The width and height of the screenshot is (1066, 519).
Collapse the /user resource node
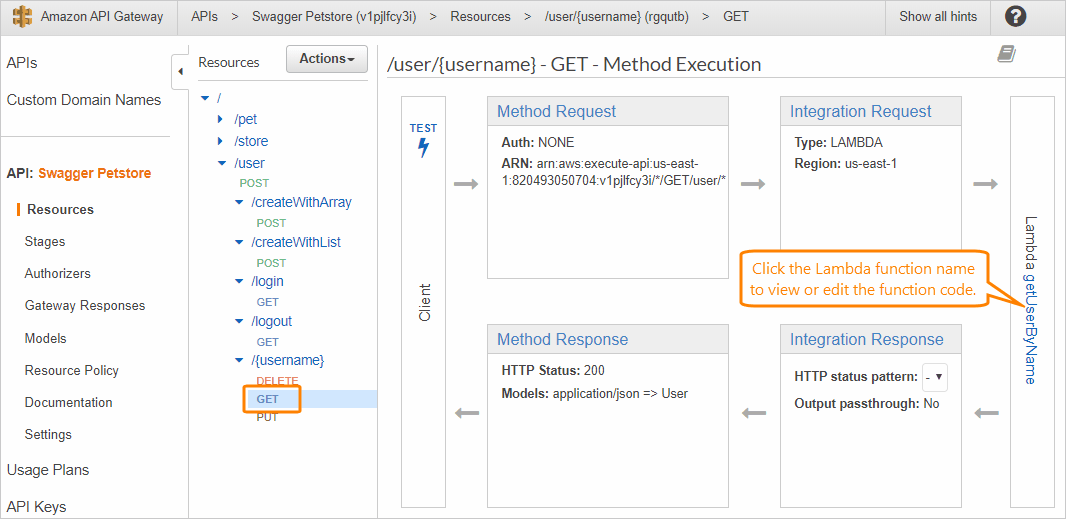(221, 163)
